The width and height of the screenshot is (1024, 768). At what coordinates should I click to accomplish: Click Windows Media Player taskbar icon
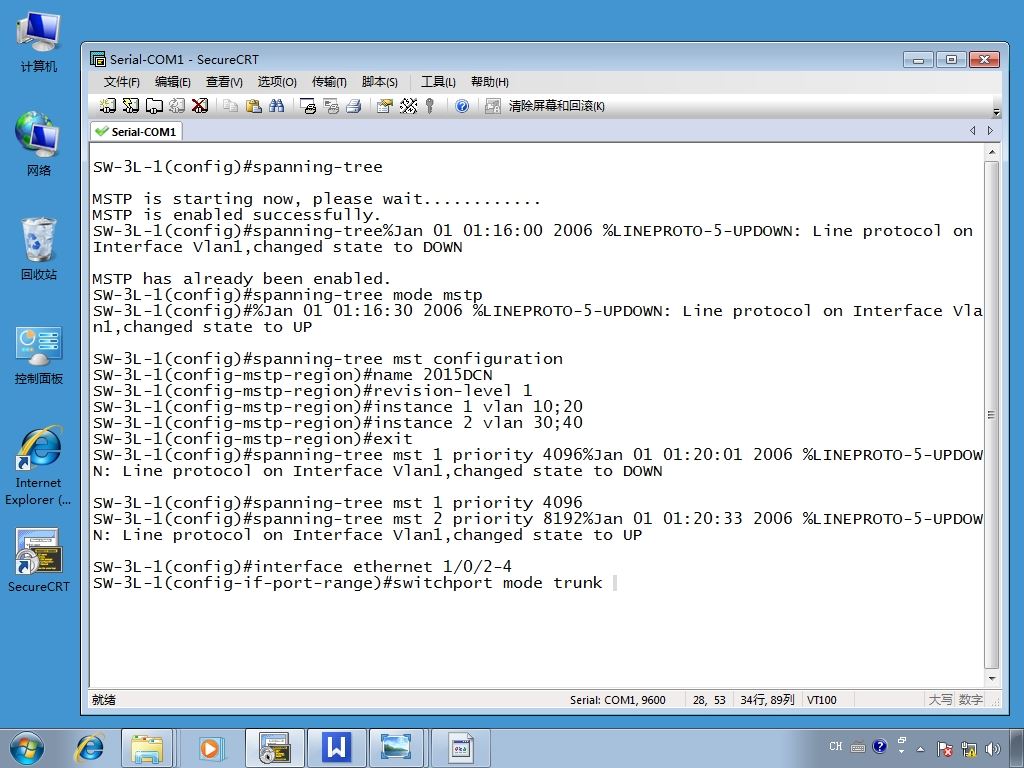pos(210,748)
